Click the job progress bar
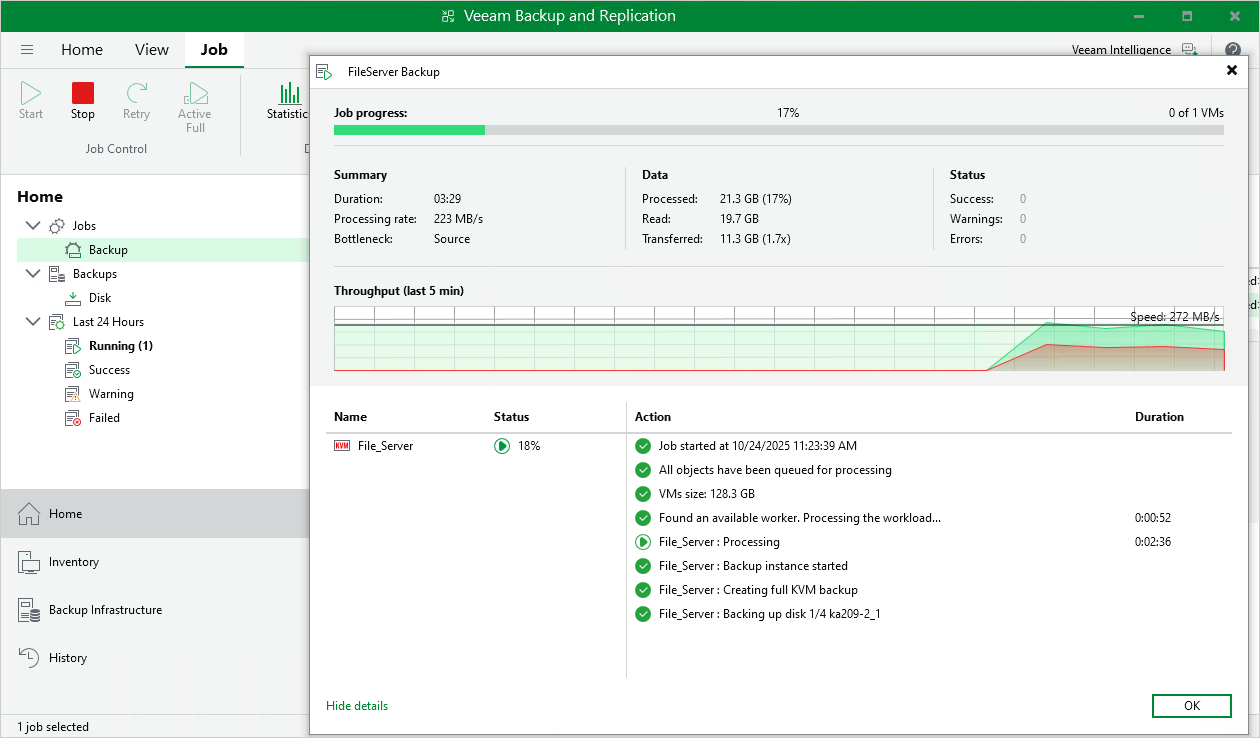This screenshot has width=1260, height=738. (778, 130)
